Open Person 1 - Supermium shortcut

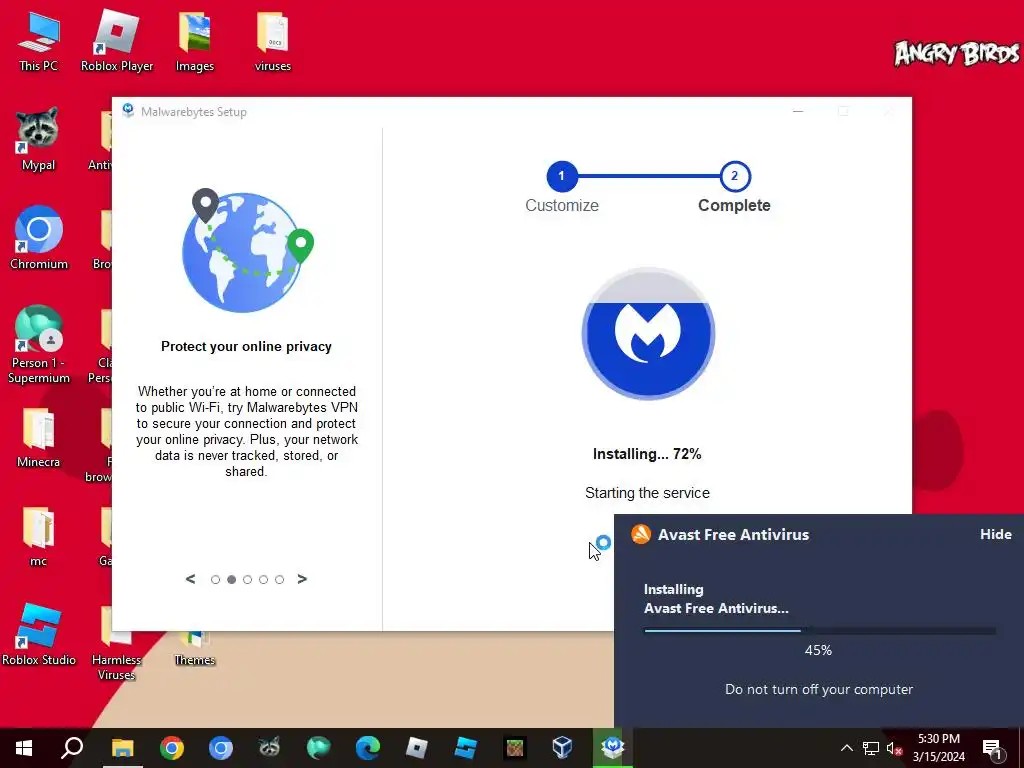click(x=39, y=344)
